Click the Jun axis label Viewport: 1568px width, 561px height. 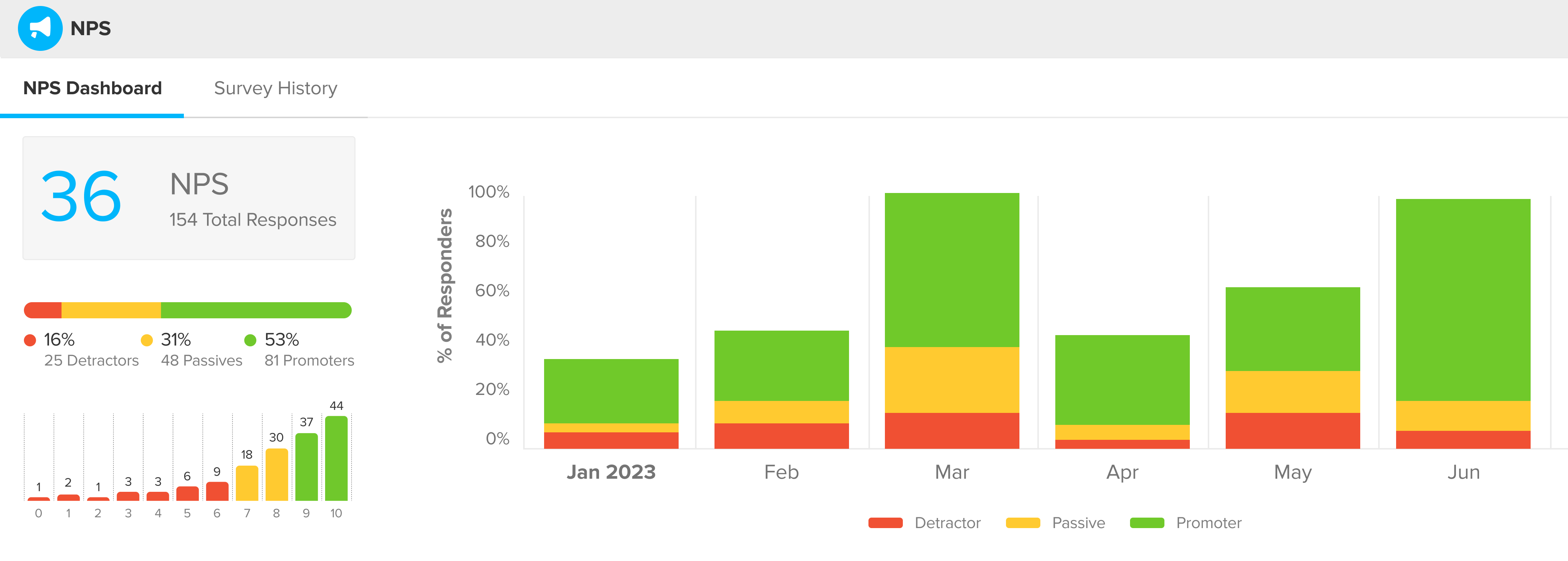tap(1463, 472)
